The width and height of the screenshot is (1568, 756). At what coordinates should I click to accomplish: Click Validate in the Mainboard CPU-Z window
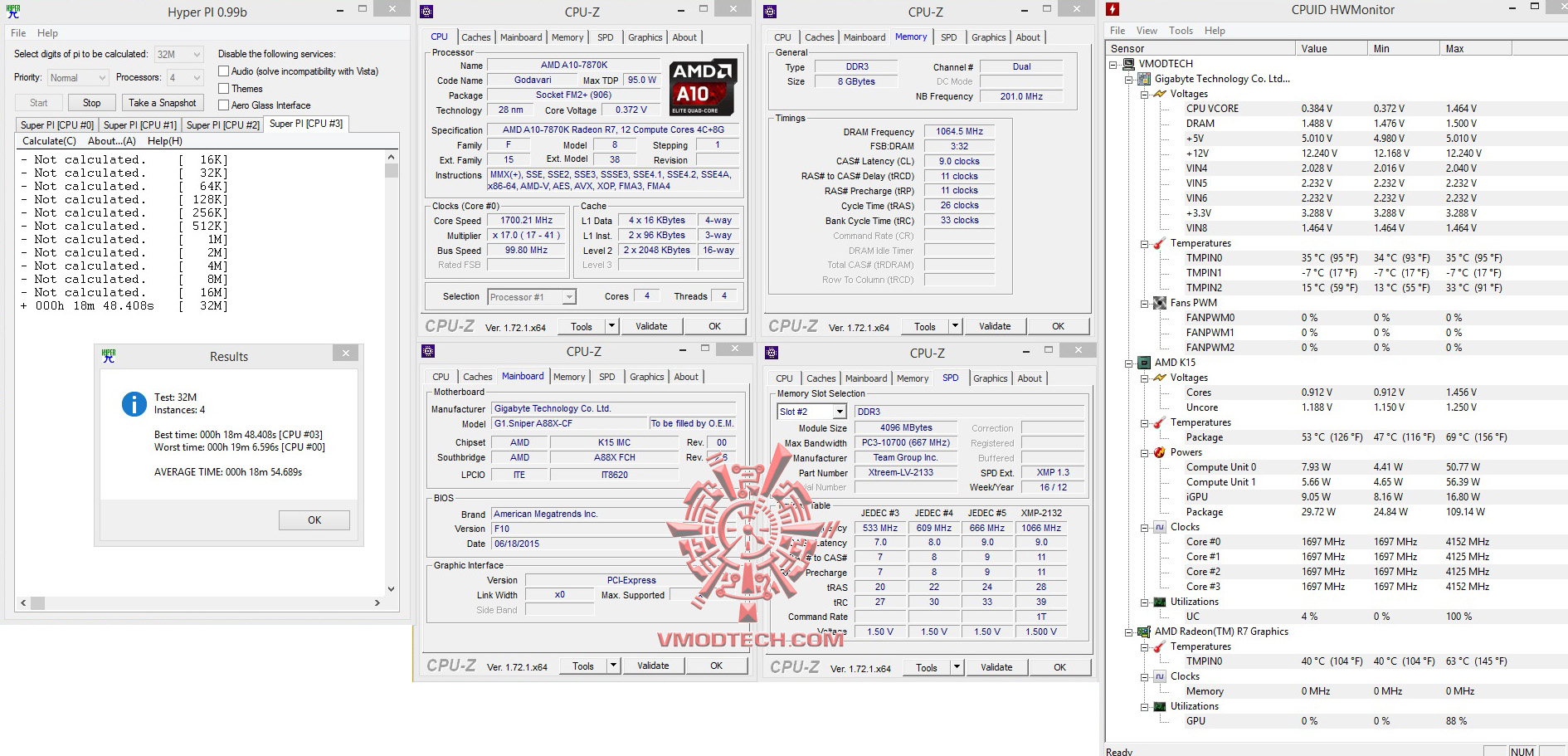[x=653, y=666]
